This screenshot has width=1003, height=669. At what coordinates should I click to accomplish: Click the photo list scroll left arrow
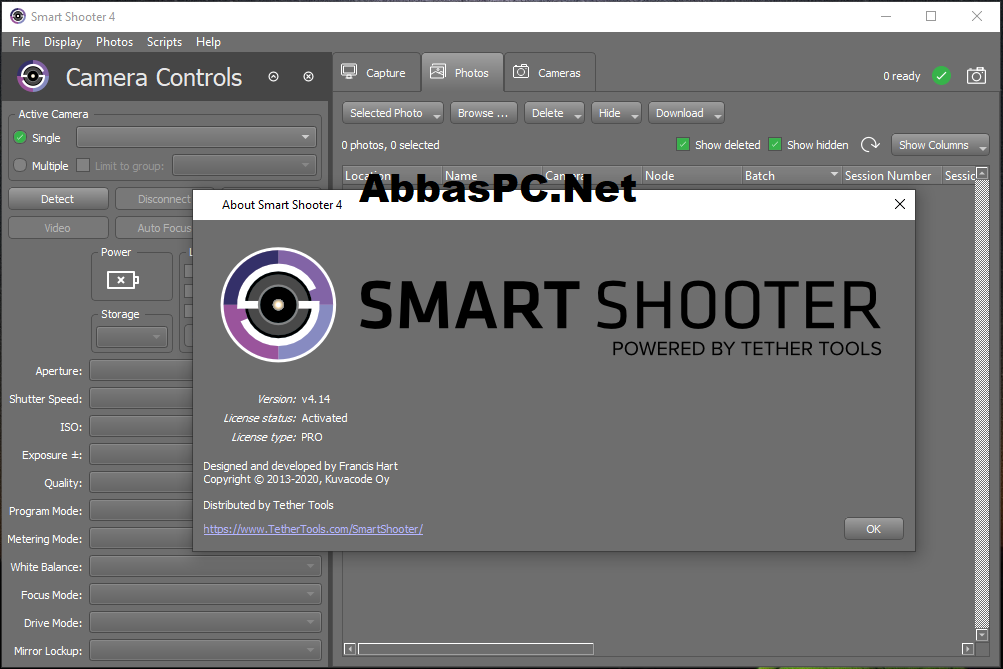click(349, 649)
